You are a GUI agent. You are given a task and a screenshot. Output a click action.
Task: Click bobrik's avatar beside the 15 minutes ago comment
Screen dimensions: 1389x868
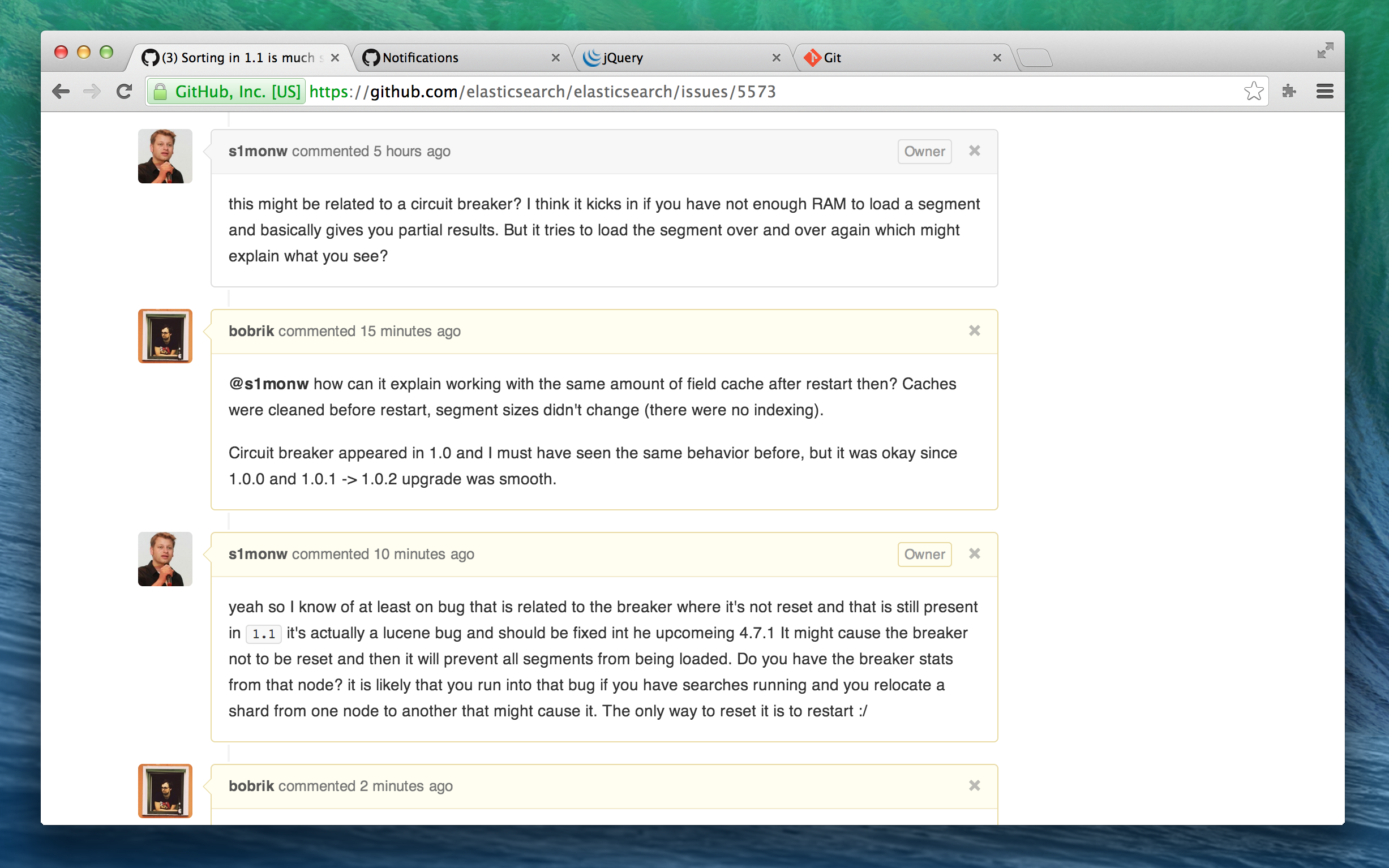point(165,337)
